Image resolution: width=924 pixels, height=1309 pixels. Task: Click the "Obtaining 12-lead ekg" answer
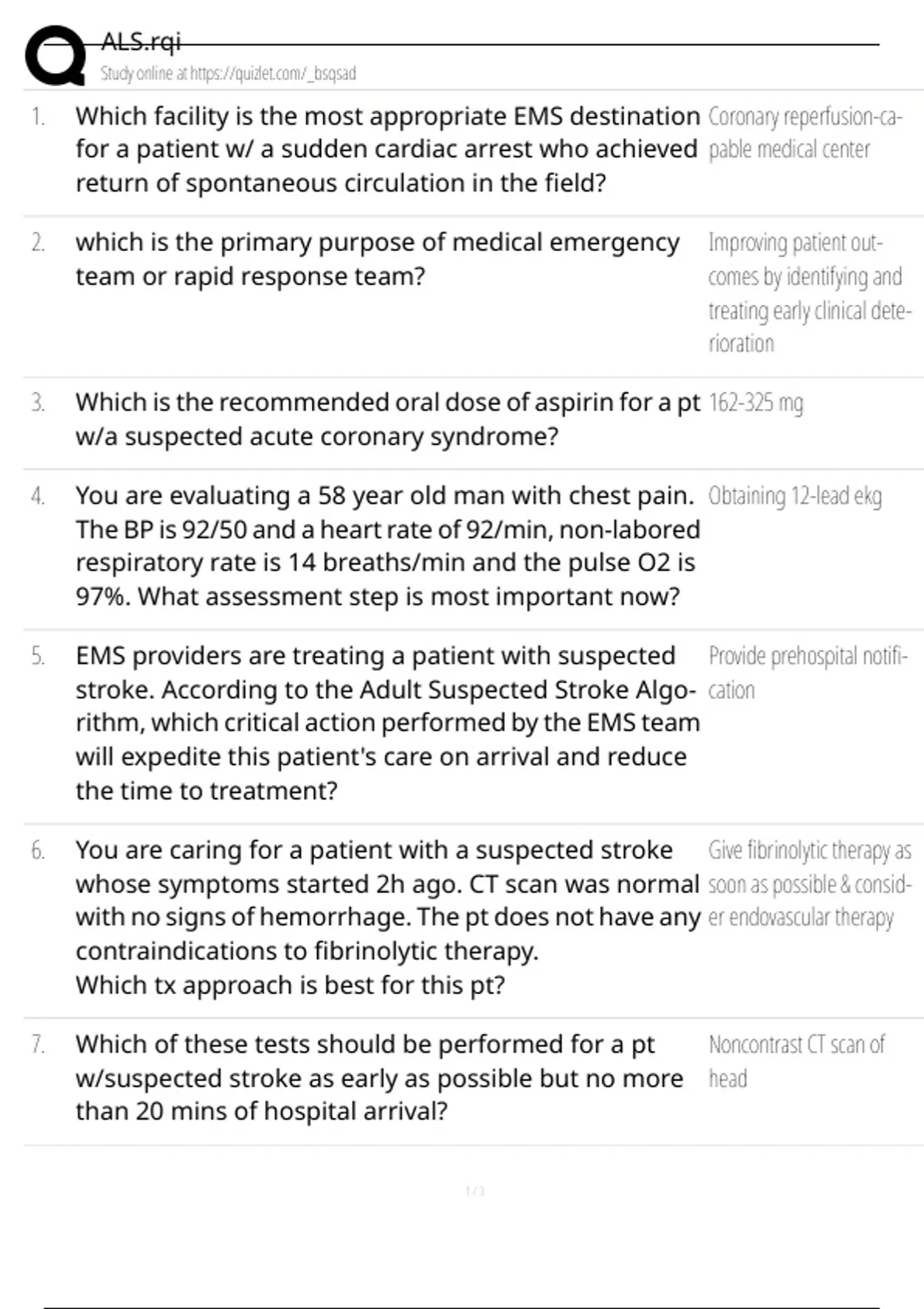coord(795,497)
